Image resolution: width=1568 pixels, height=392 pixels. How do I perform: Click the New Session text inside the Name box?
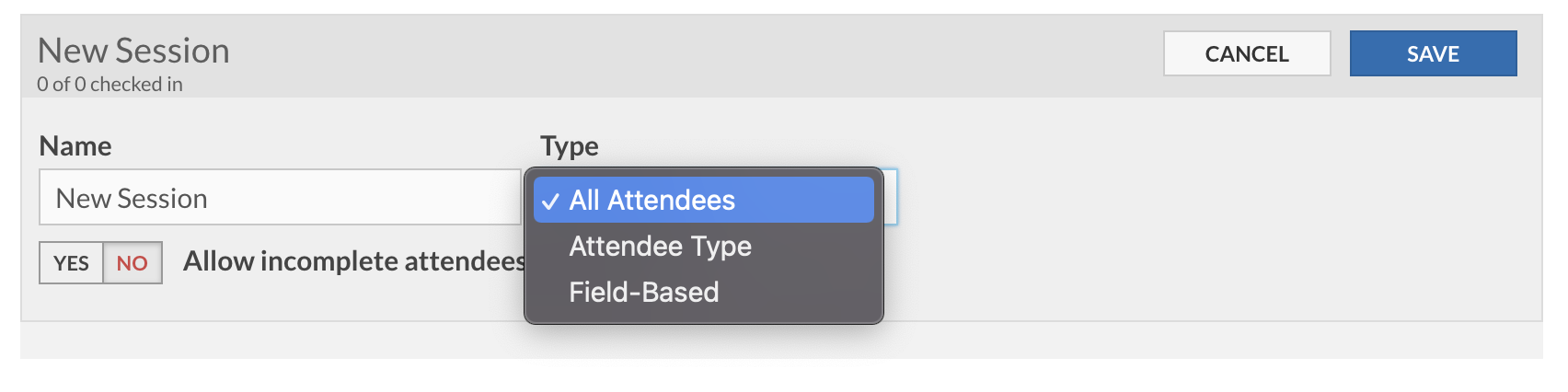[x=132, y=198]
